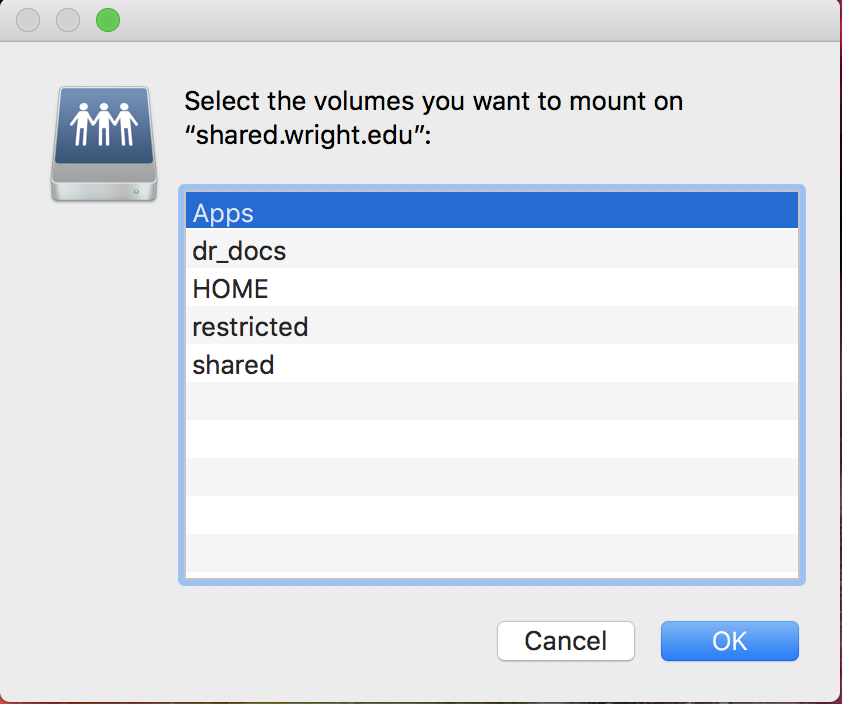This screenshot has height=704, width=842.
Task: Click the first empty row below shared
Action: 492,402
